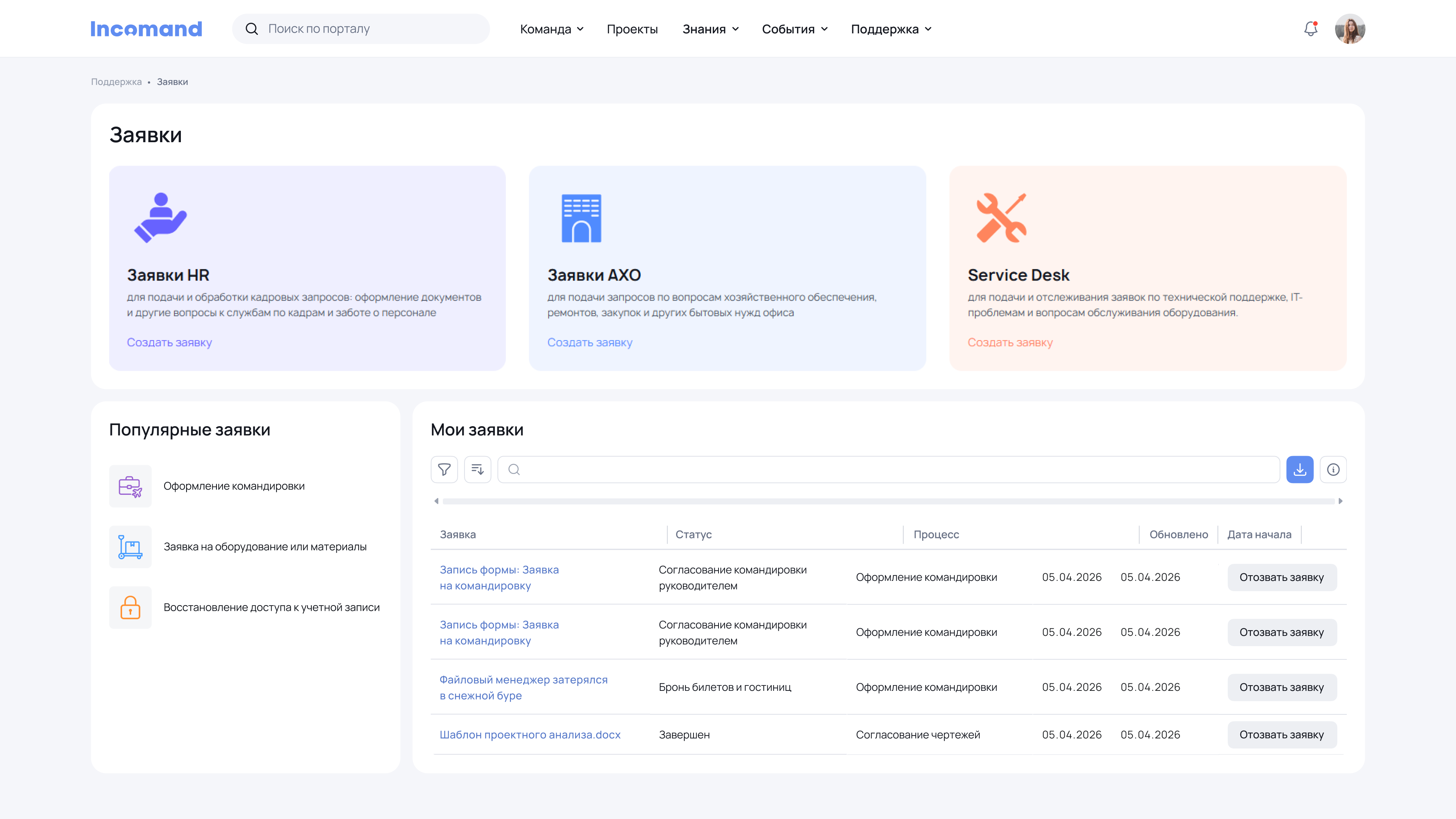Viewport: 1456px width, 819px height.
Task: Click the lock icon for account recovery
Action: pyautogui.click(x=130, y=607)
